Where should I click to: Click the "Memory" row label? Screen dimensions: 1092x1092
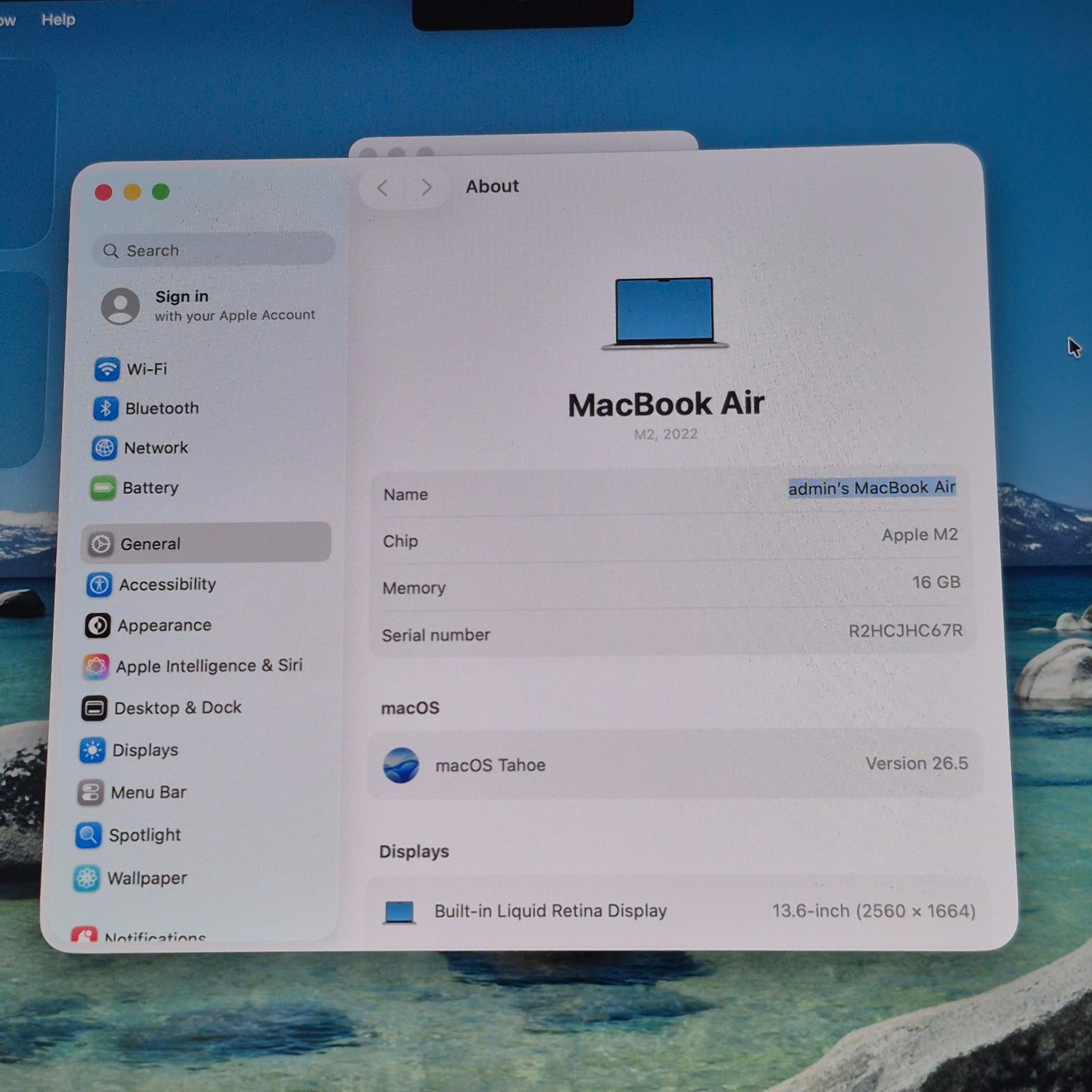coord(414,588)
